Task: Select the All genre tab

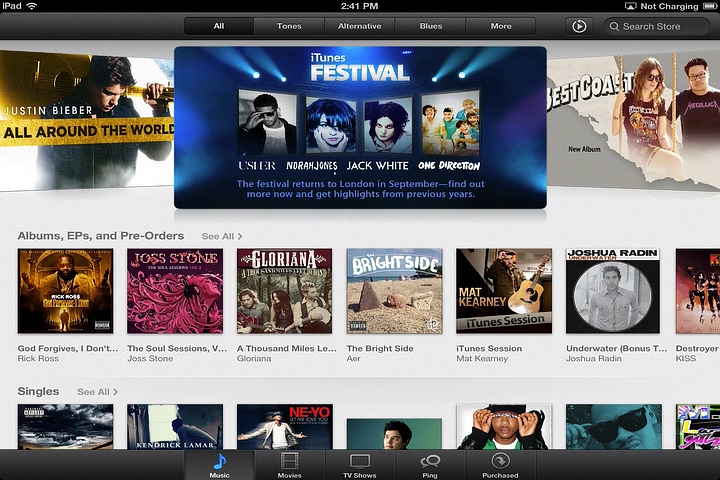Action: (219, 26)
